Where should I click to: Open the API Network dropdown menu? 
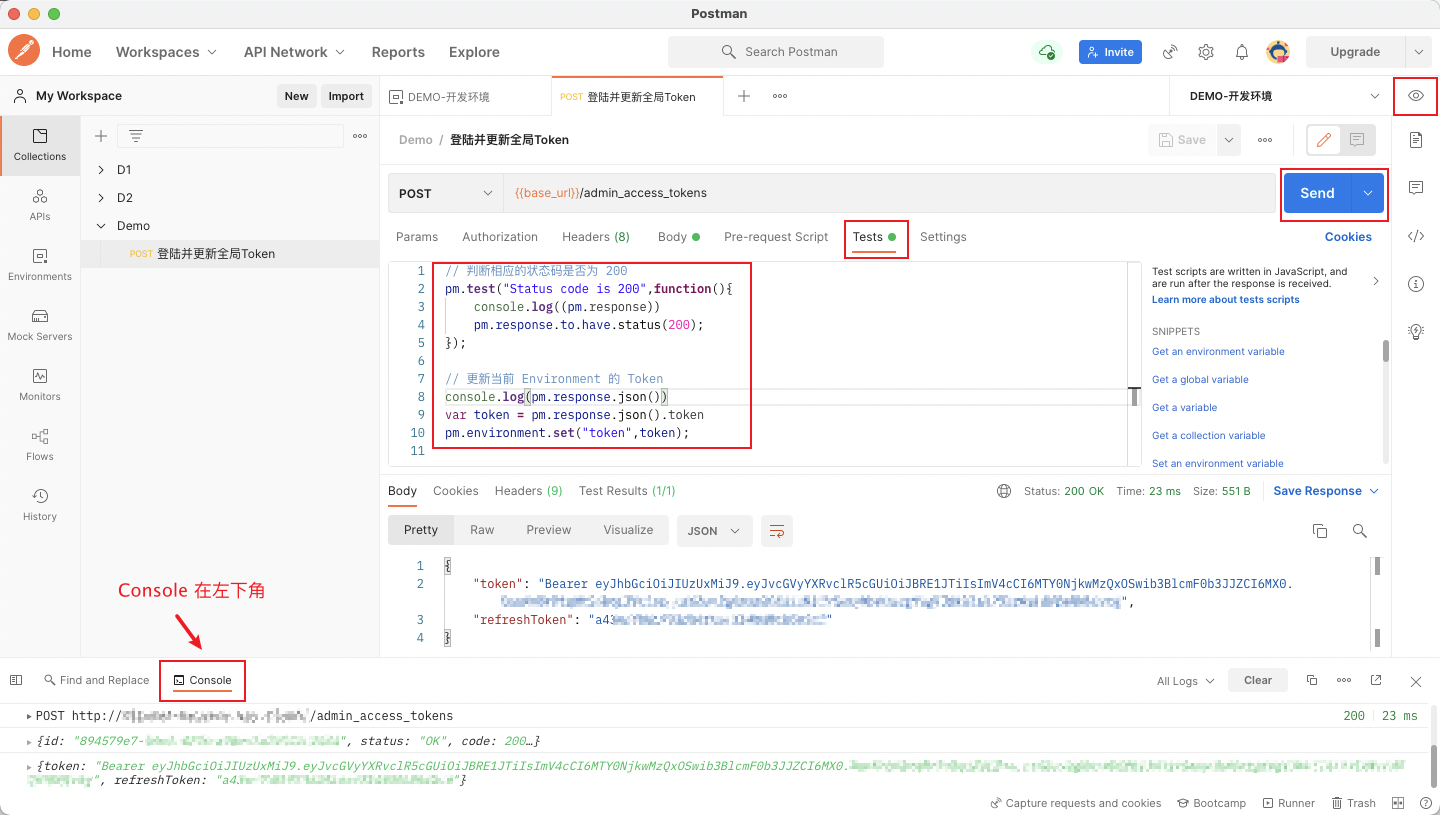pyautogui.click(x=294, y=52)
